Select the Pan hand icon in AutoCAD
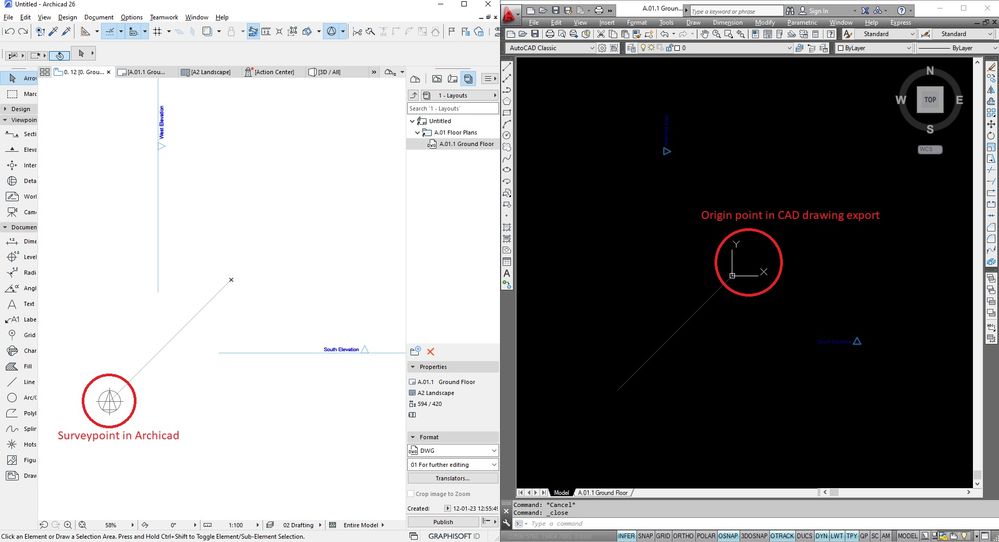999x542 pixels. pyautogui.click(x=705, y=34)
